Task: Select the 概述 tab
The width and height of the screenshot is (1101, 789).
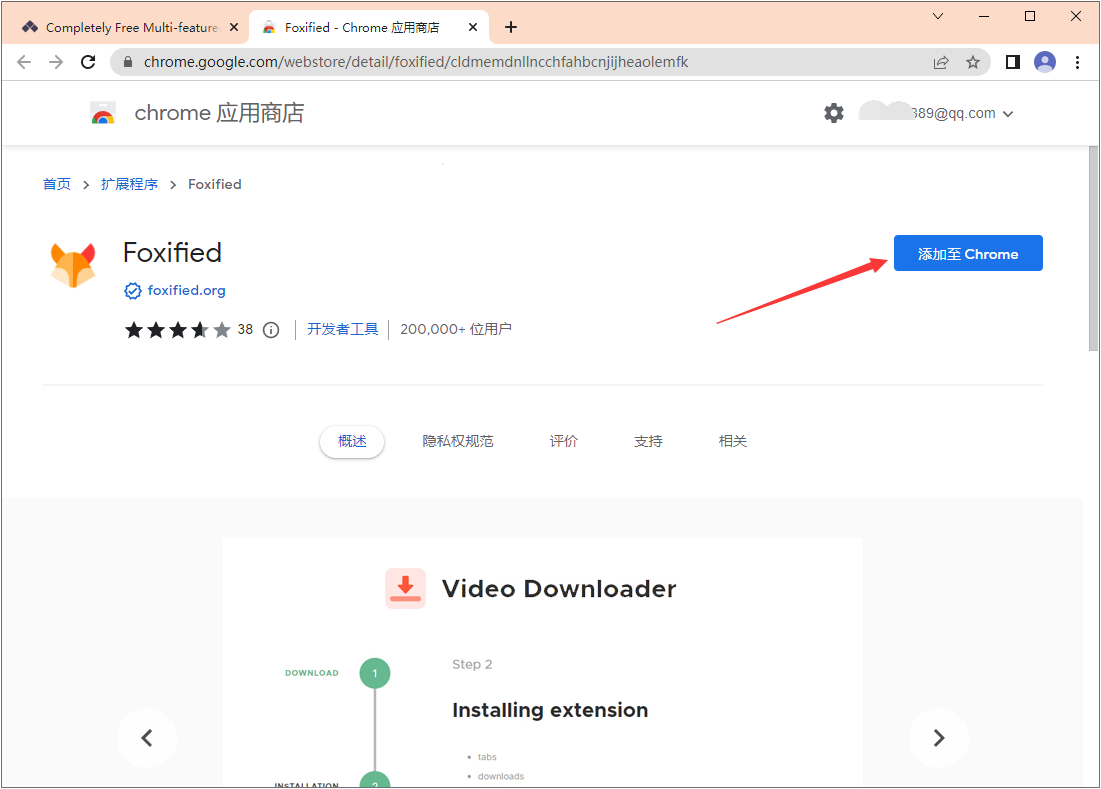Action: coord(352,442)
